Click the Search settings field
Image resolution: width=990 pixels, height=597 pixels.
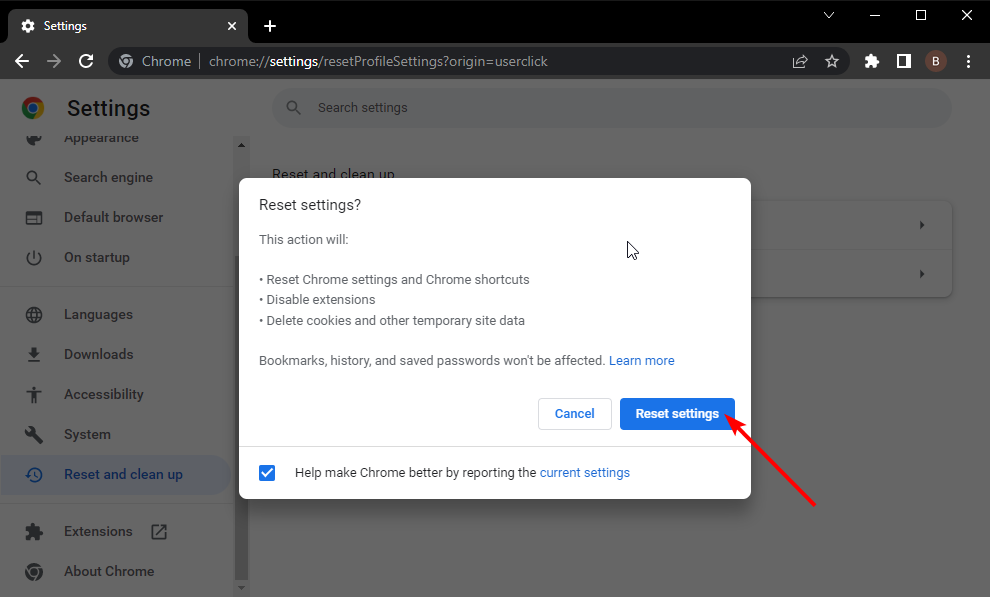click(x=610, y=108)
